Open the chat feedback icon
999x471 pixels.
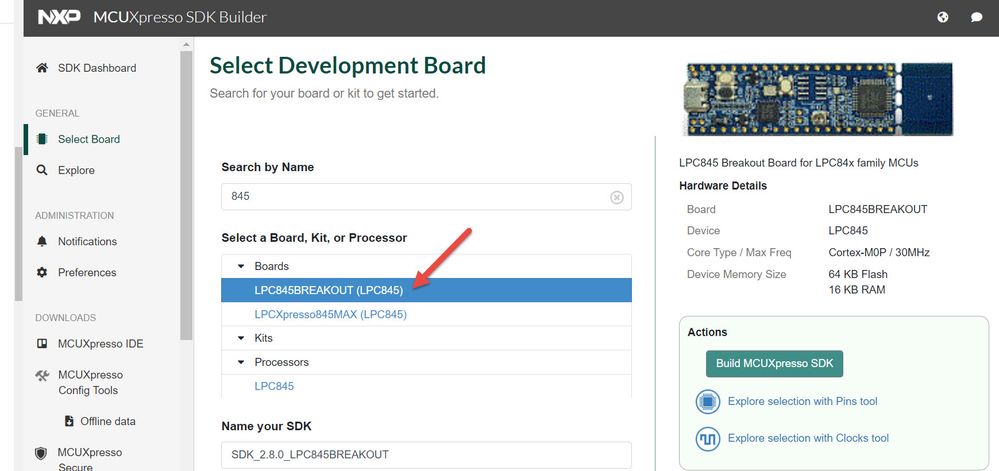tap(976, 17)
